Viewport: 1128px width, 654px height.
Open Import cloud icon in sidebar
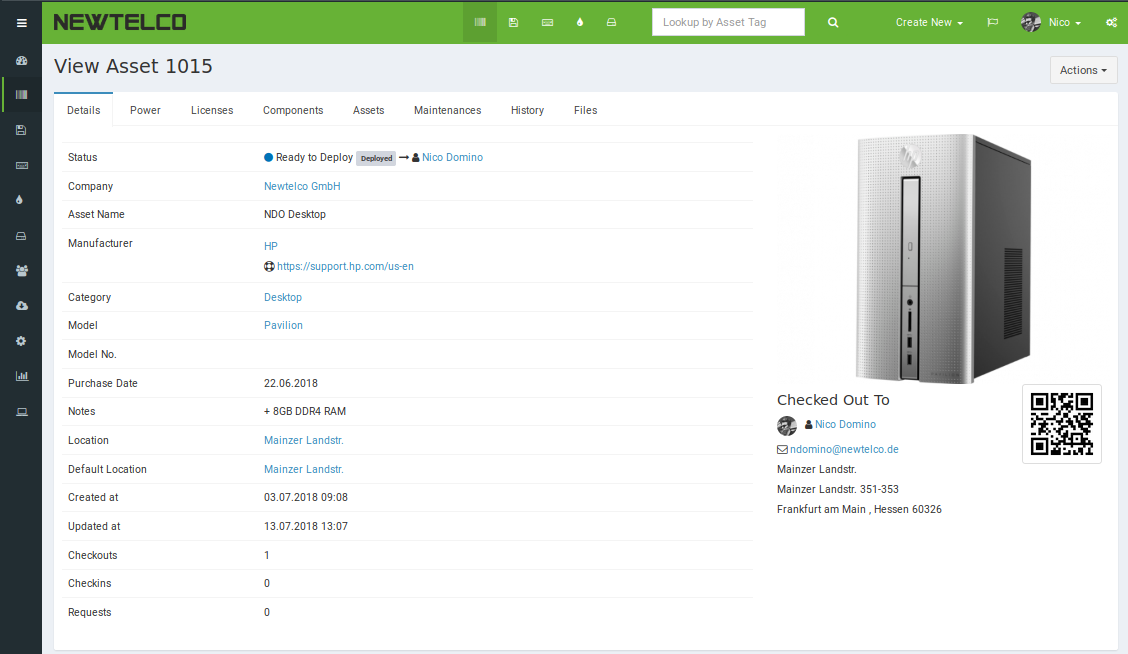point(22,306)
